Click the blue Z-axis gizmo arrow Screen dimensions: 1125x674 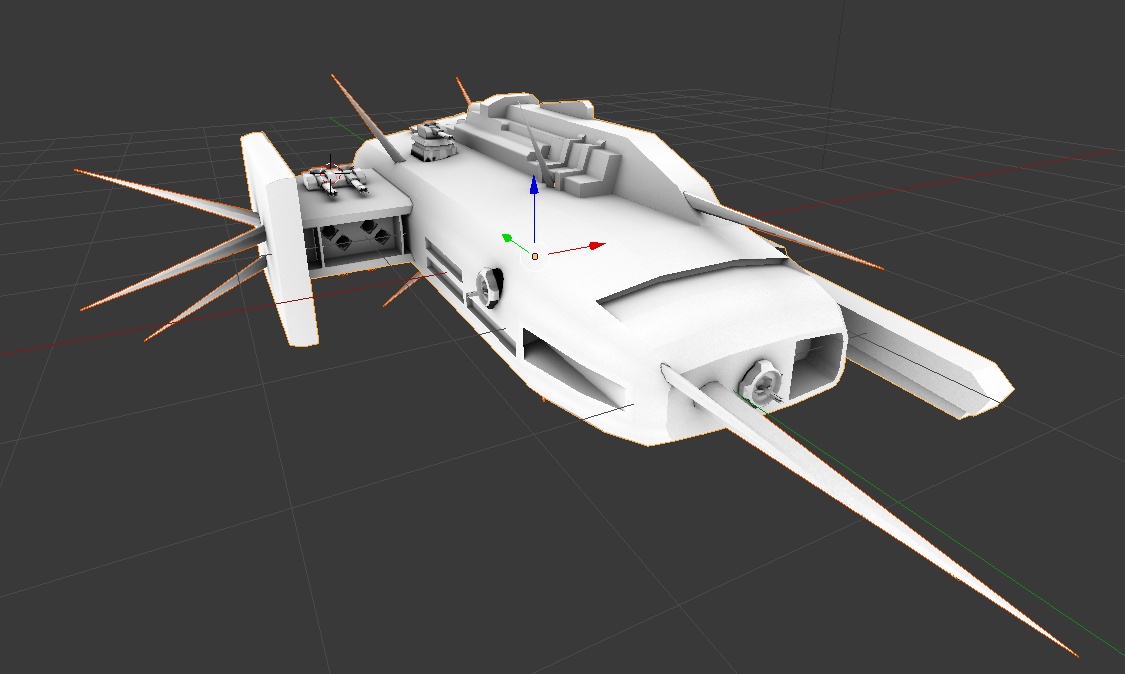coord(534,184)
